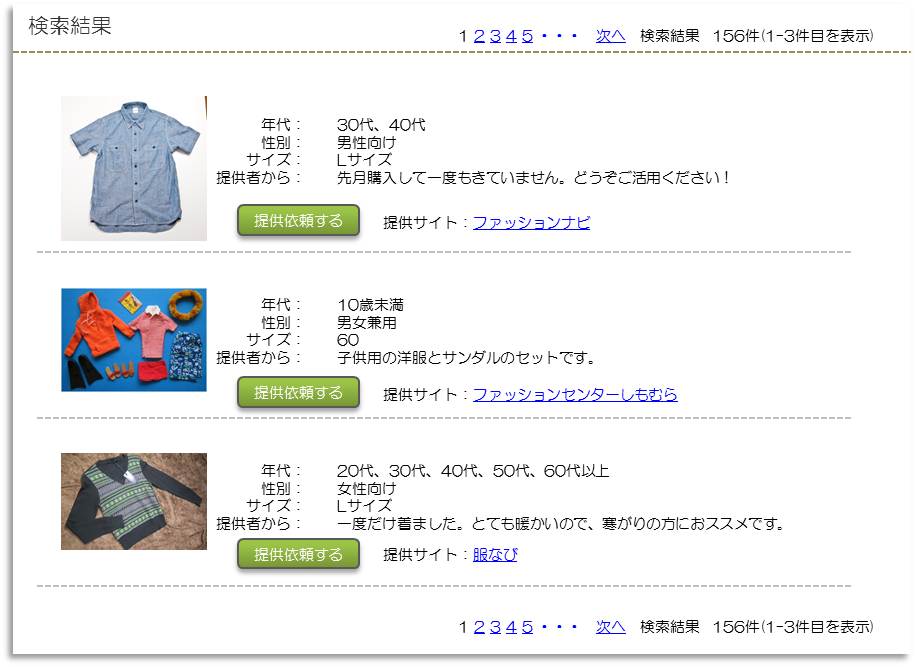
Task: Click 提供依頼する for the Lサイズ men's shirt
Action: point(298,221)
